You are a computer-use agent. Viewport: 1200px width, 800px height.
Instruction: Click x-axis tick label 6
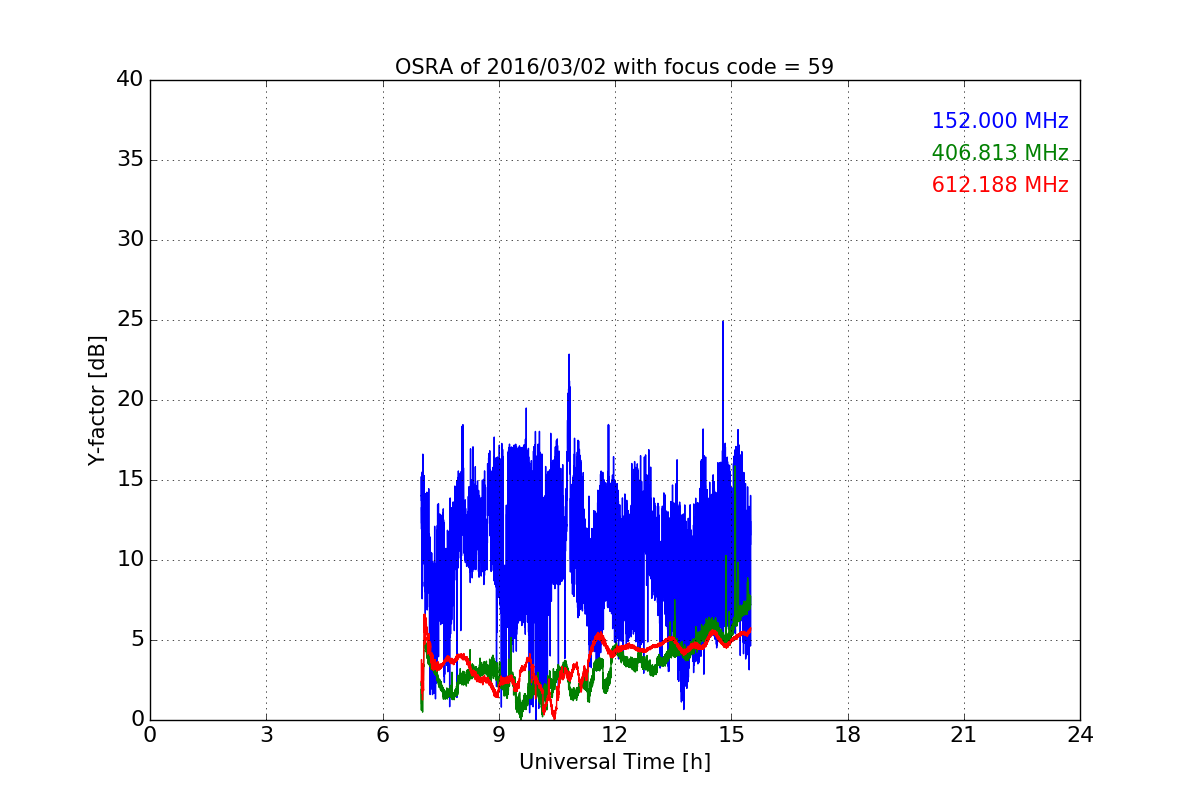click(x=382, y=735)
